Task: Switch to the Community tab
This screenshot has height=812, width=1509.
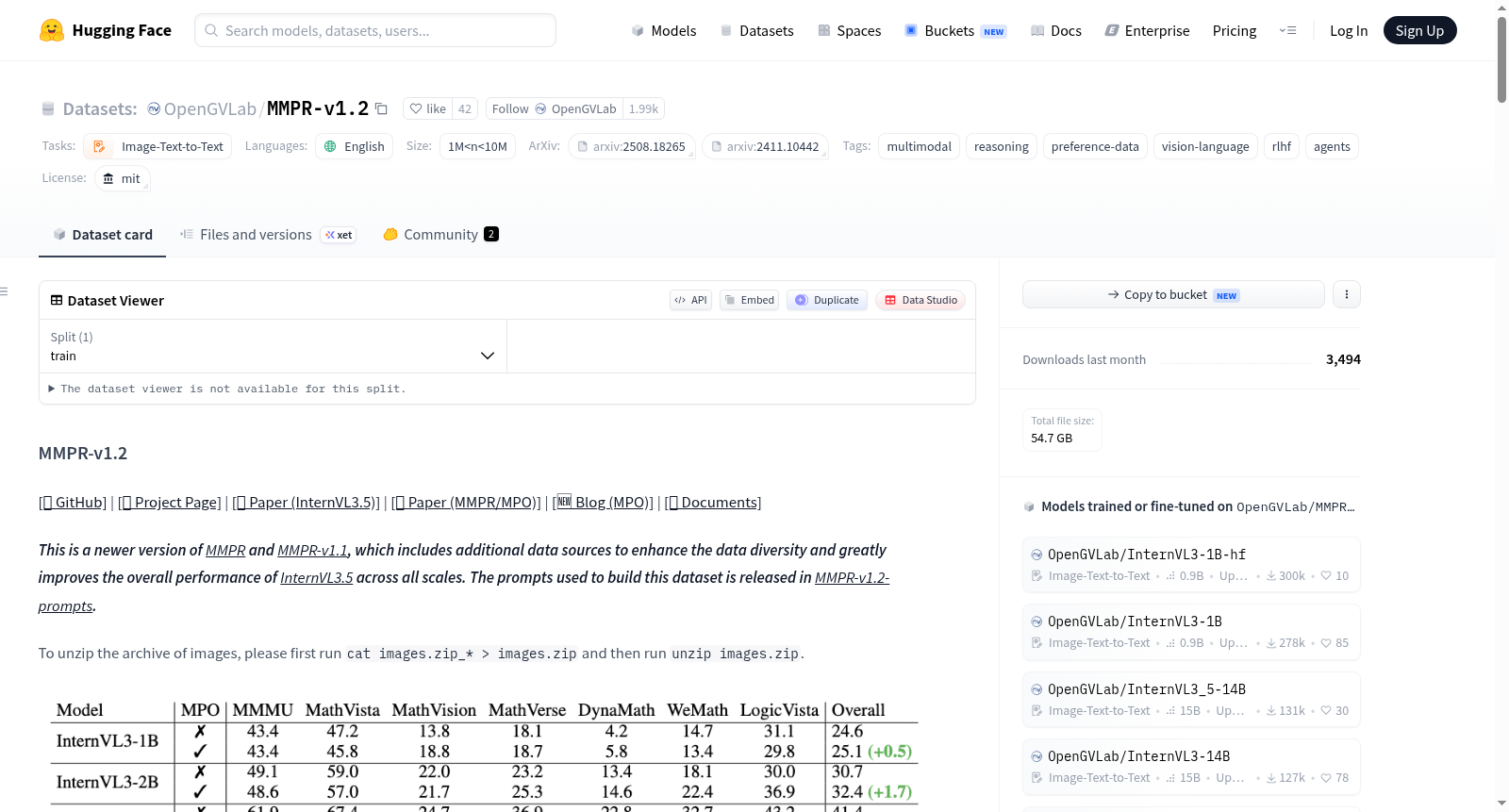Action: [x=440, y=234]
